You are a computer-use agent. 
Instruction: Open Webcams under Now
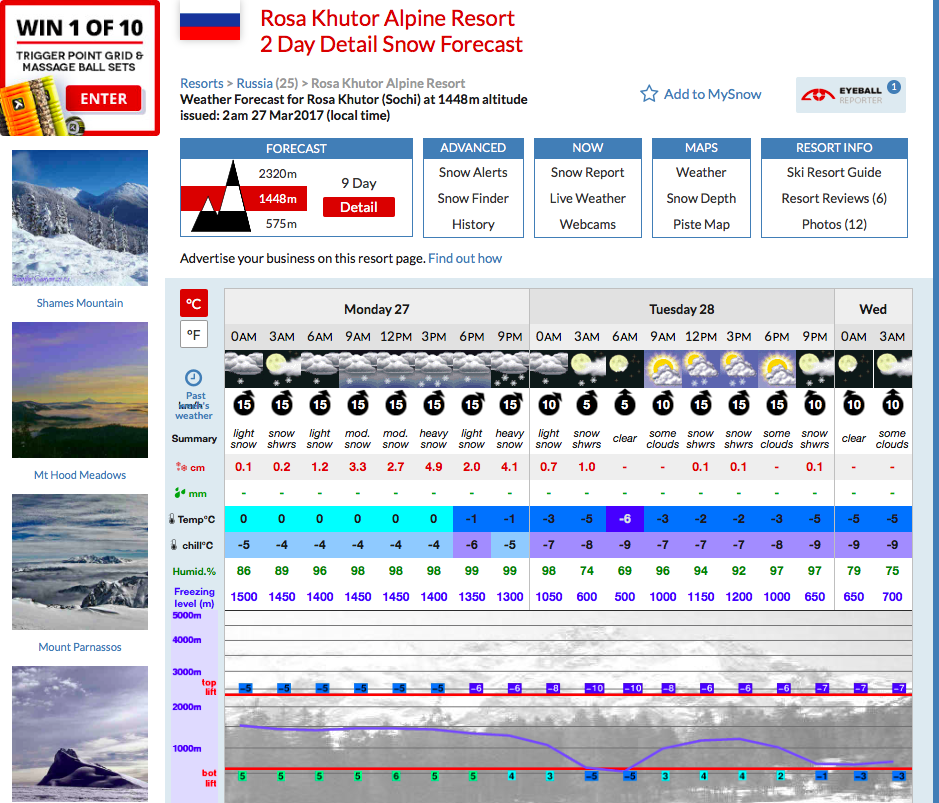(587, 225)
